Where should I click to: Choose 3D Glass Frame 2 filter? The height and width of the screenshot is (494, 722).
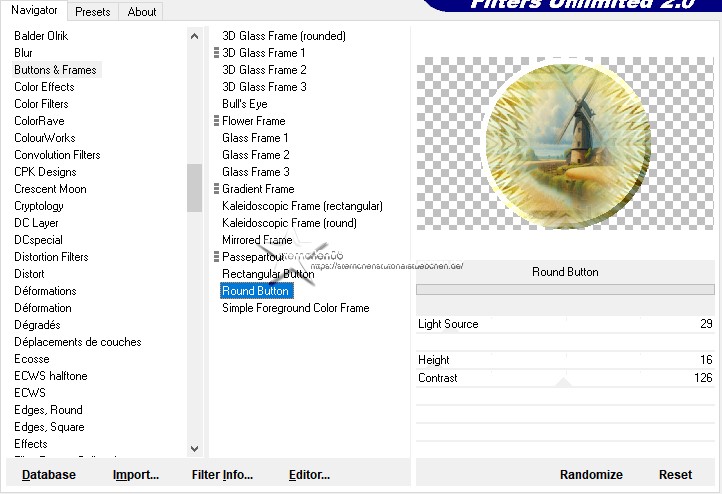[x=264, y=70]
